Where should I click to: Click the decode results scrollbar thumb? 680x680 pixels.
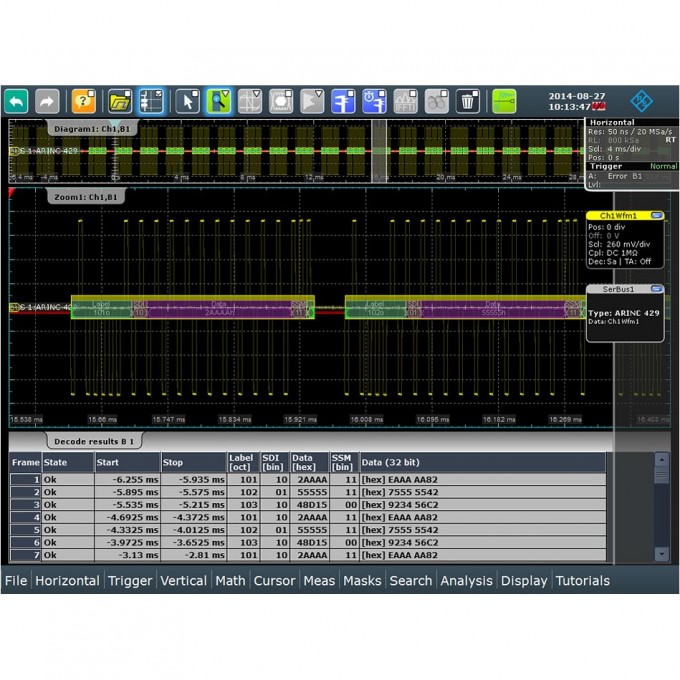(x=661, y=474)
